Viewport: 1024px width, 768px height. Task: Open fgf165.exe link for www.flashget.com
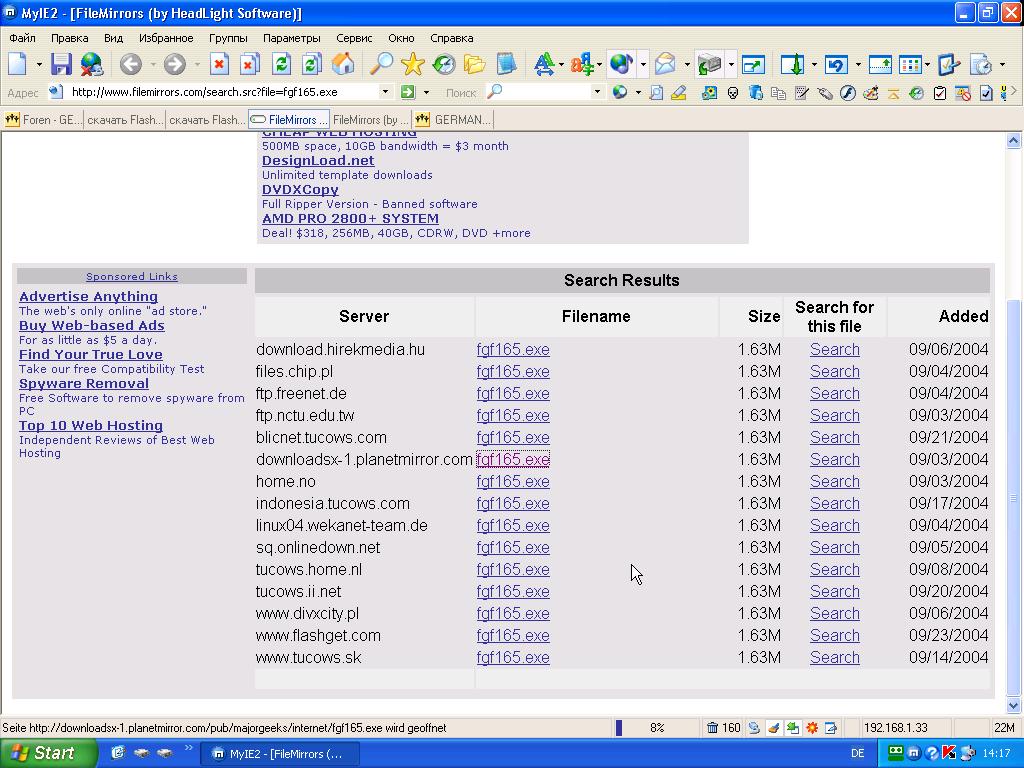pyautogui.click(x=513, y=635)
